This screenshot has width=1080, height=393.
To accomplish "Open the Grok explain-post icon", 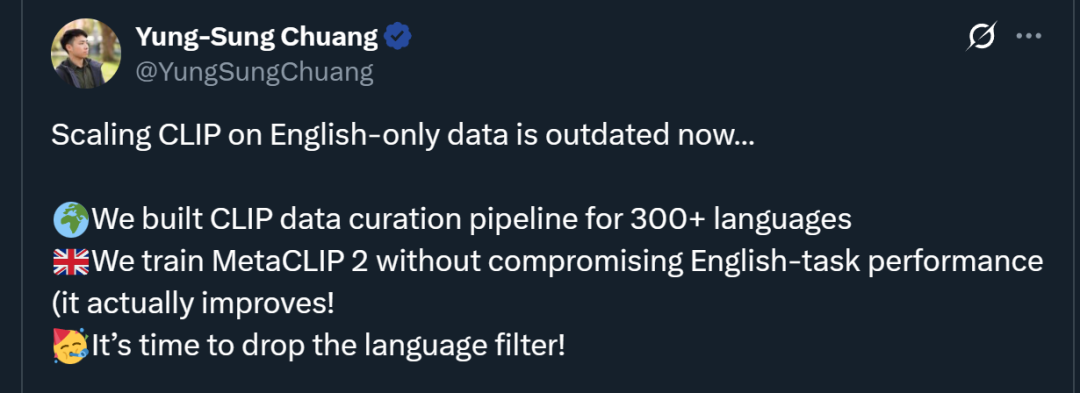I will click(x=981, y=36).
